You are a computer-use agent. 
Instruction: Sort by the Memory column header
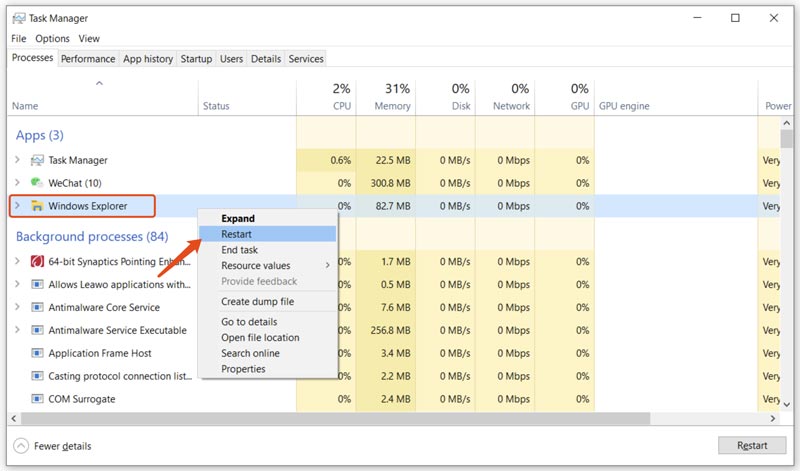point(386,97)
